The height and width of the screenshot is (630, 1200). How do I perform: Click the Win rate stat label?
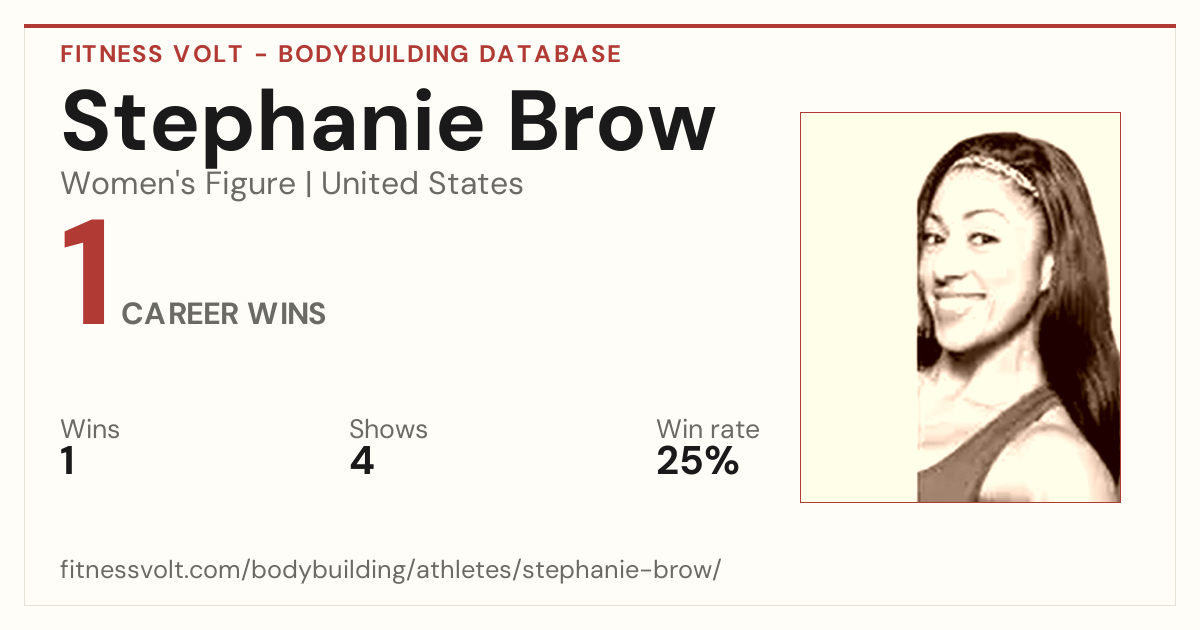[x=708, y=430]
